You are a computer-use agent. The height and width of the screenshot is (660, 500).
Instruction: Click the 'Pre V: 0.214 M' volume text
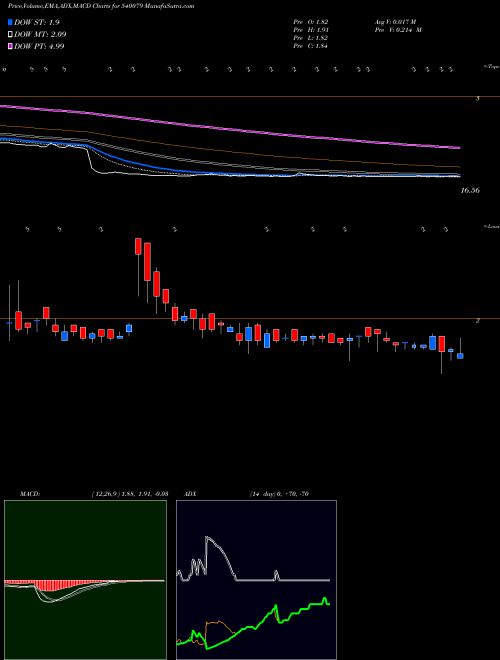point(397,30)
